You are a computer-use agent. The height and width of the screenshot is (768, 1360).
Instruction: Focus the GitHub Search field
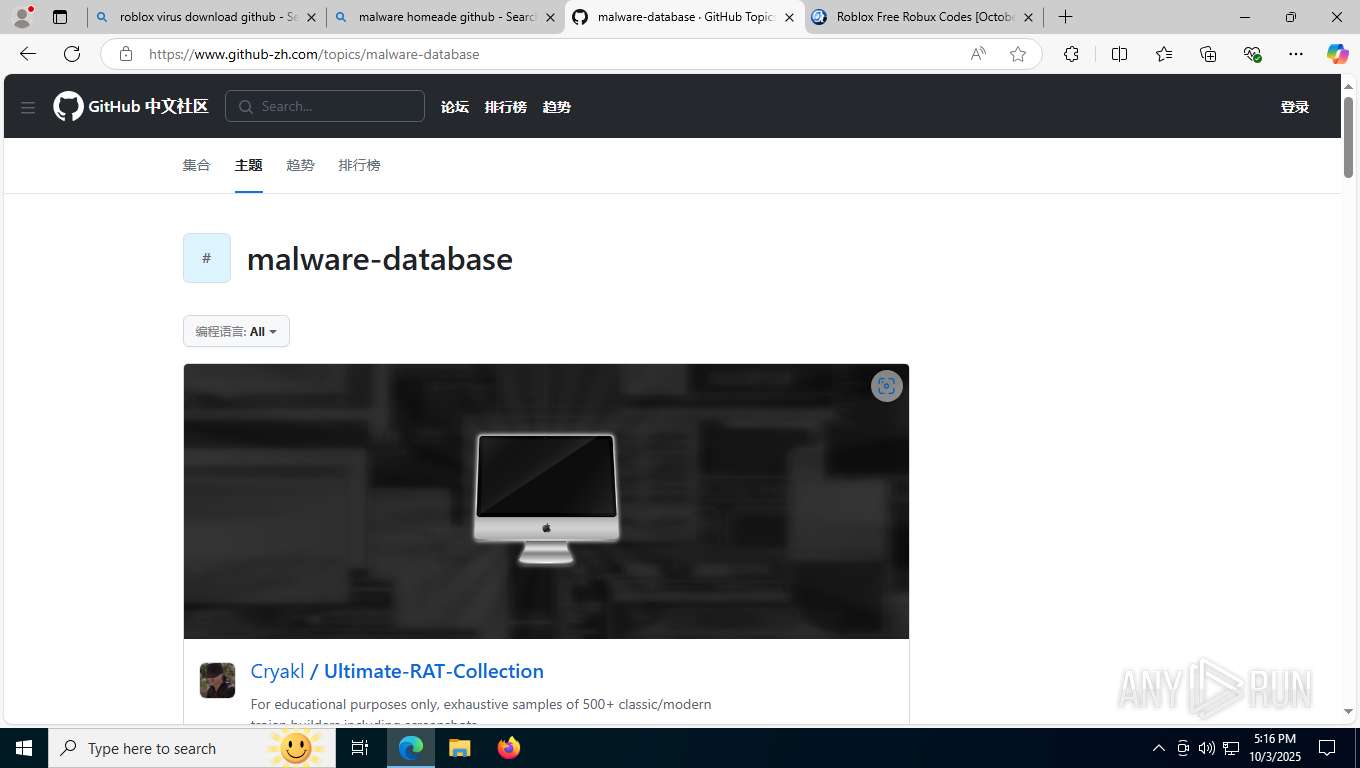325,106
